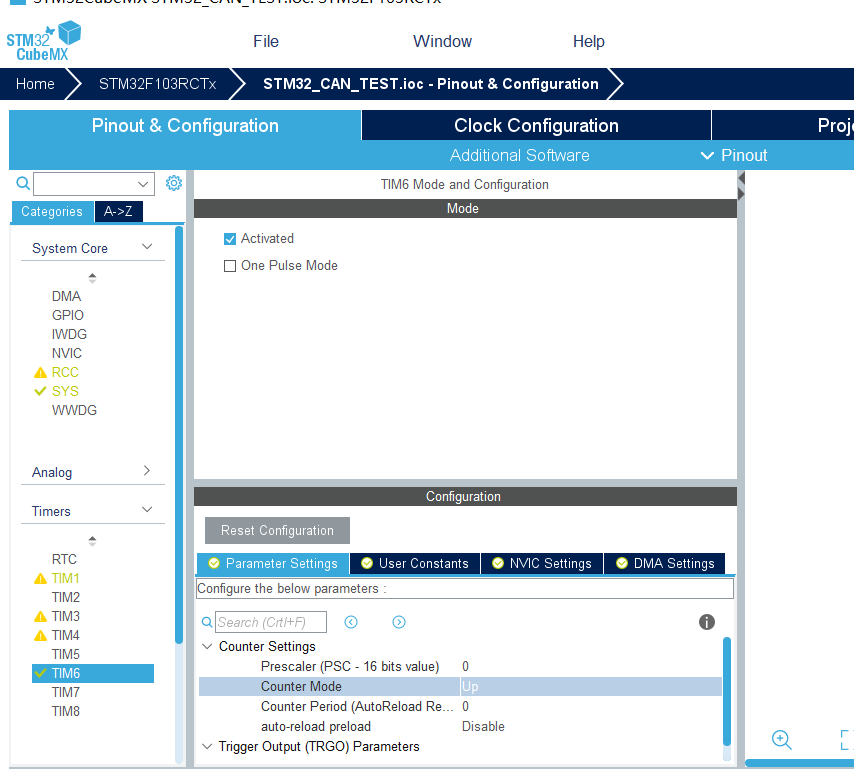Click Additional Software link

tap(520, 156)
